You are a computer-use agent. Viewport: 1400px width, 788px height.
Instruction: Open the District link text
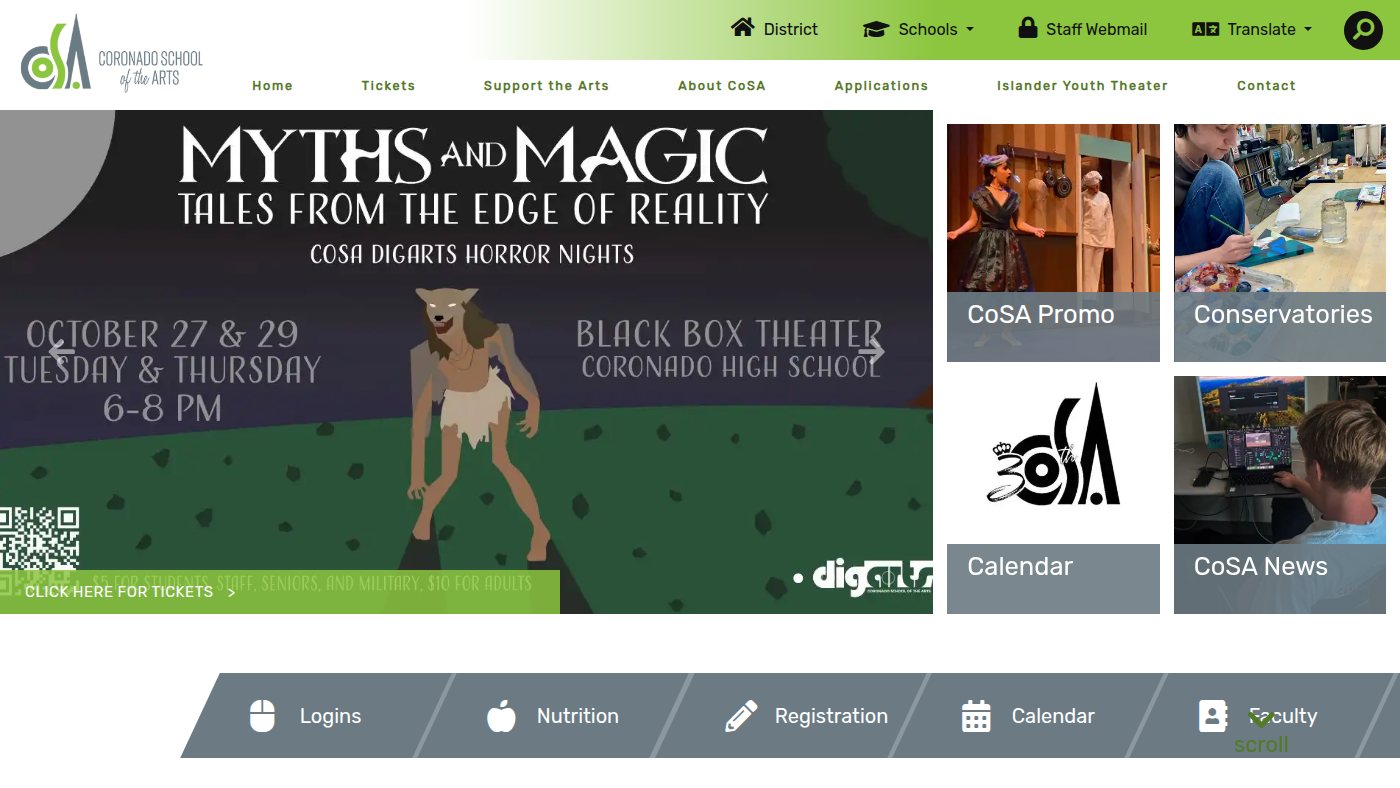click(x=791, y=29)
